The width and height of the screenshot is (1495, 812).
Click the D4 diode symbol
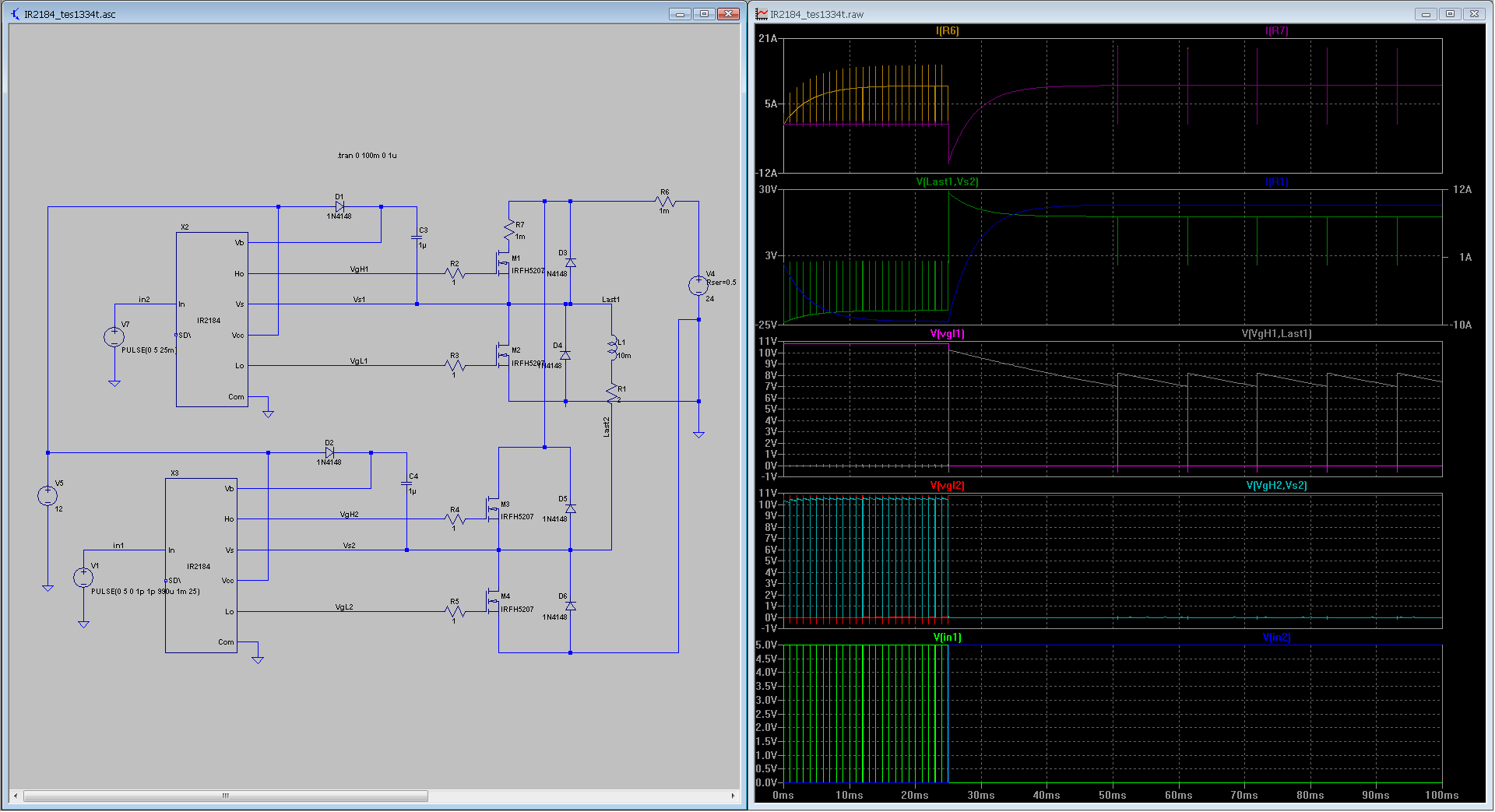(565, 355)
